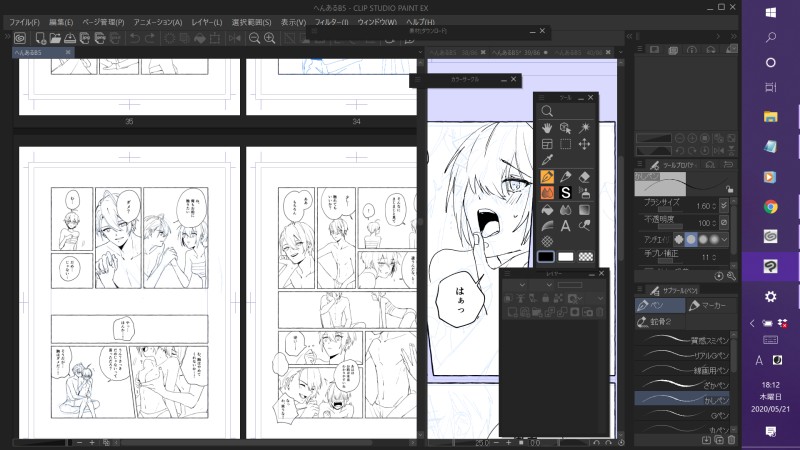800x450 pixels.
Task: Select the Frame layout tool
Action: (547, 144)
